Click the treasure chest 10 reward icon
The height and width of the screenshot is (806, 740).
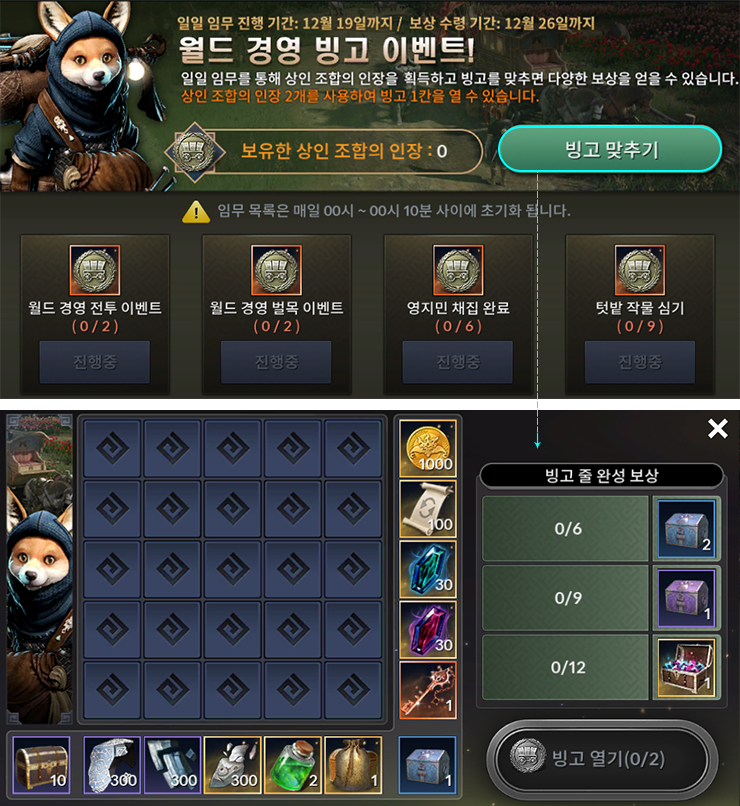coord(41,765)
